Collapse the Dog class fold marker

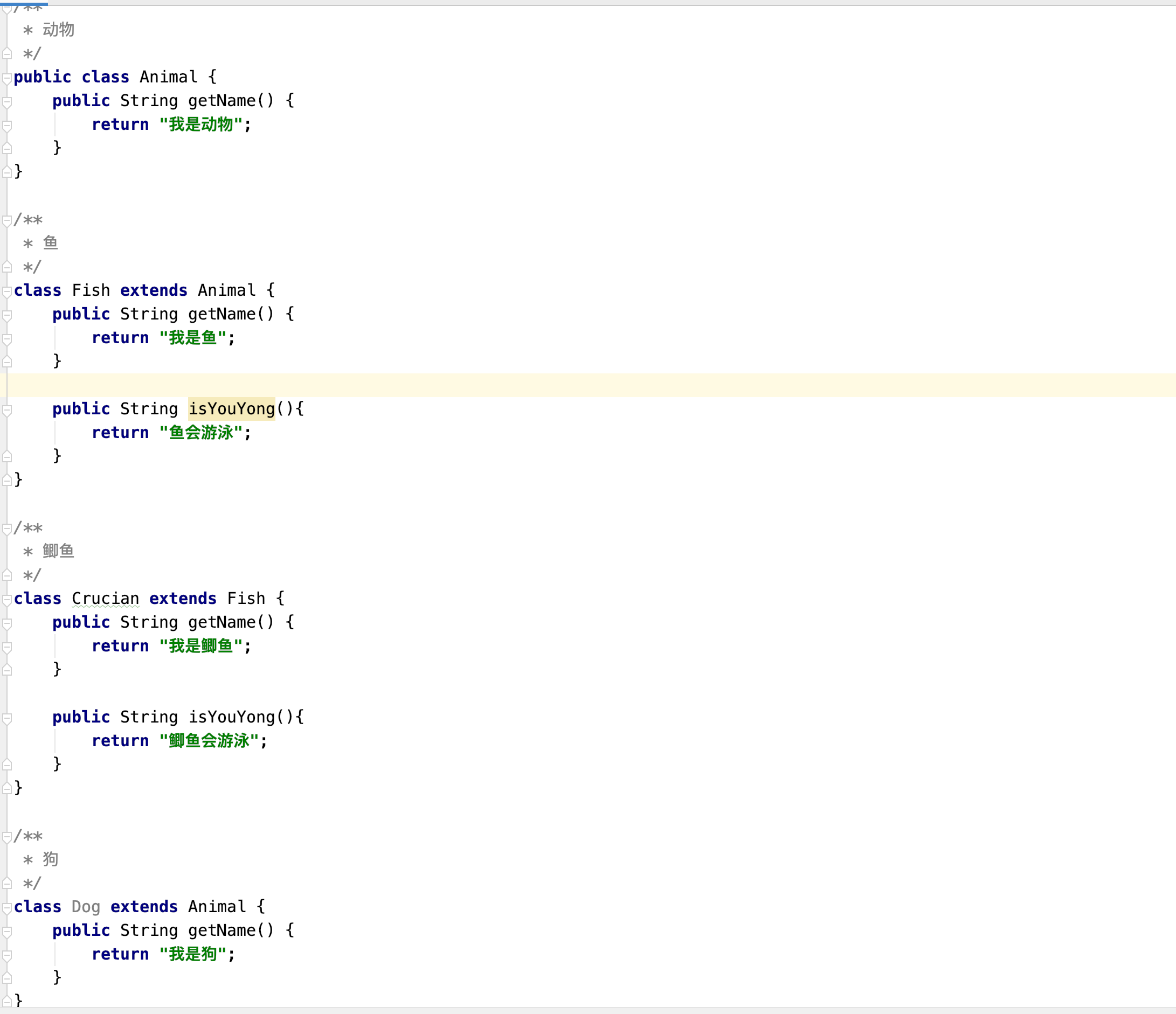coord(7,908)
